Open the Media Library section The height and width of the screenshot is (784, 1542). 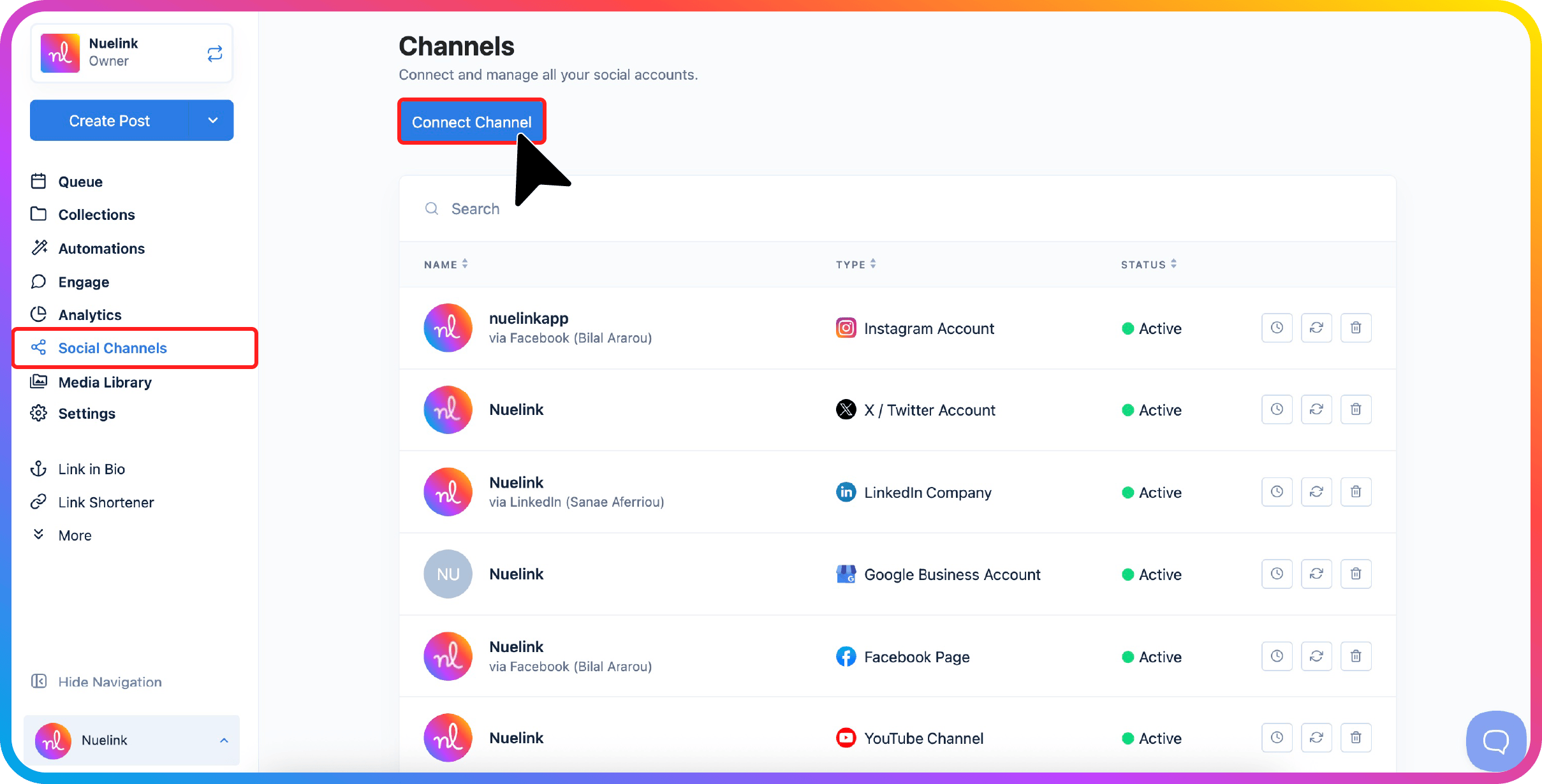pos(105,382)
